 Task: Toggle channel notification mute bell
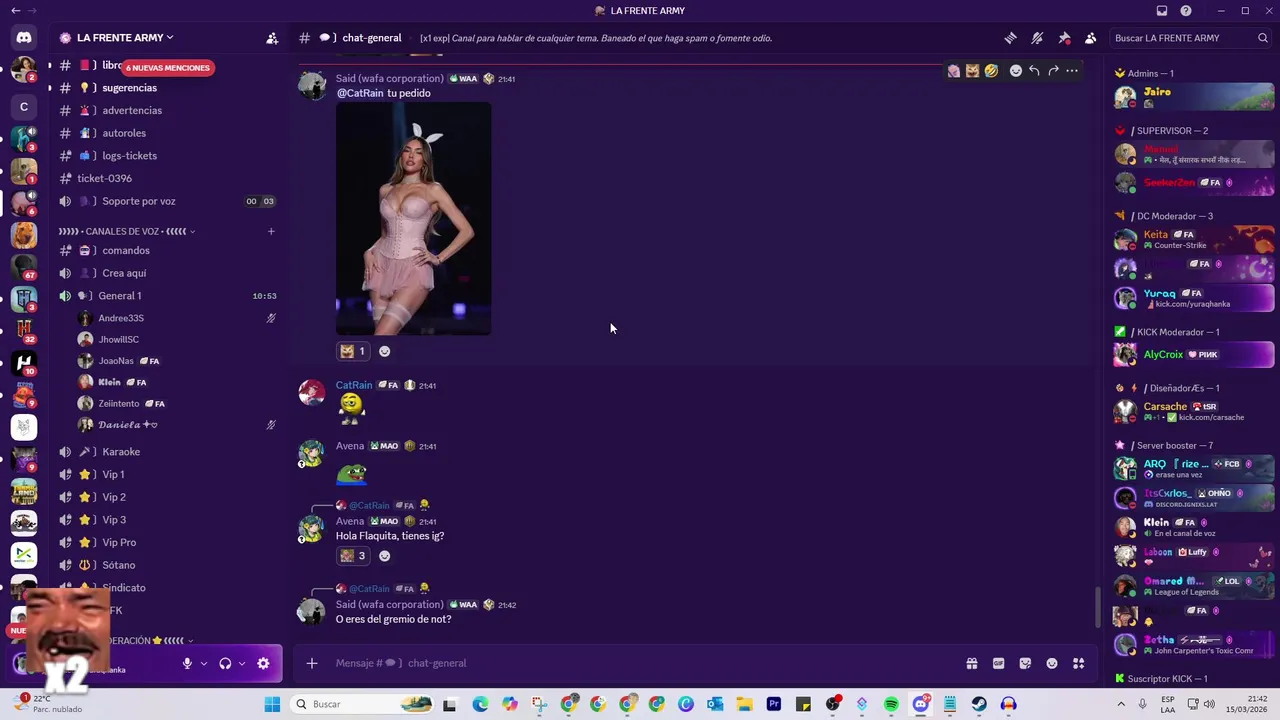click(x=1037, y=38)
